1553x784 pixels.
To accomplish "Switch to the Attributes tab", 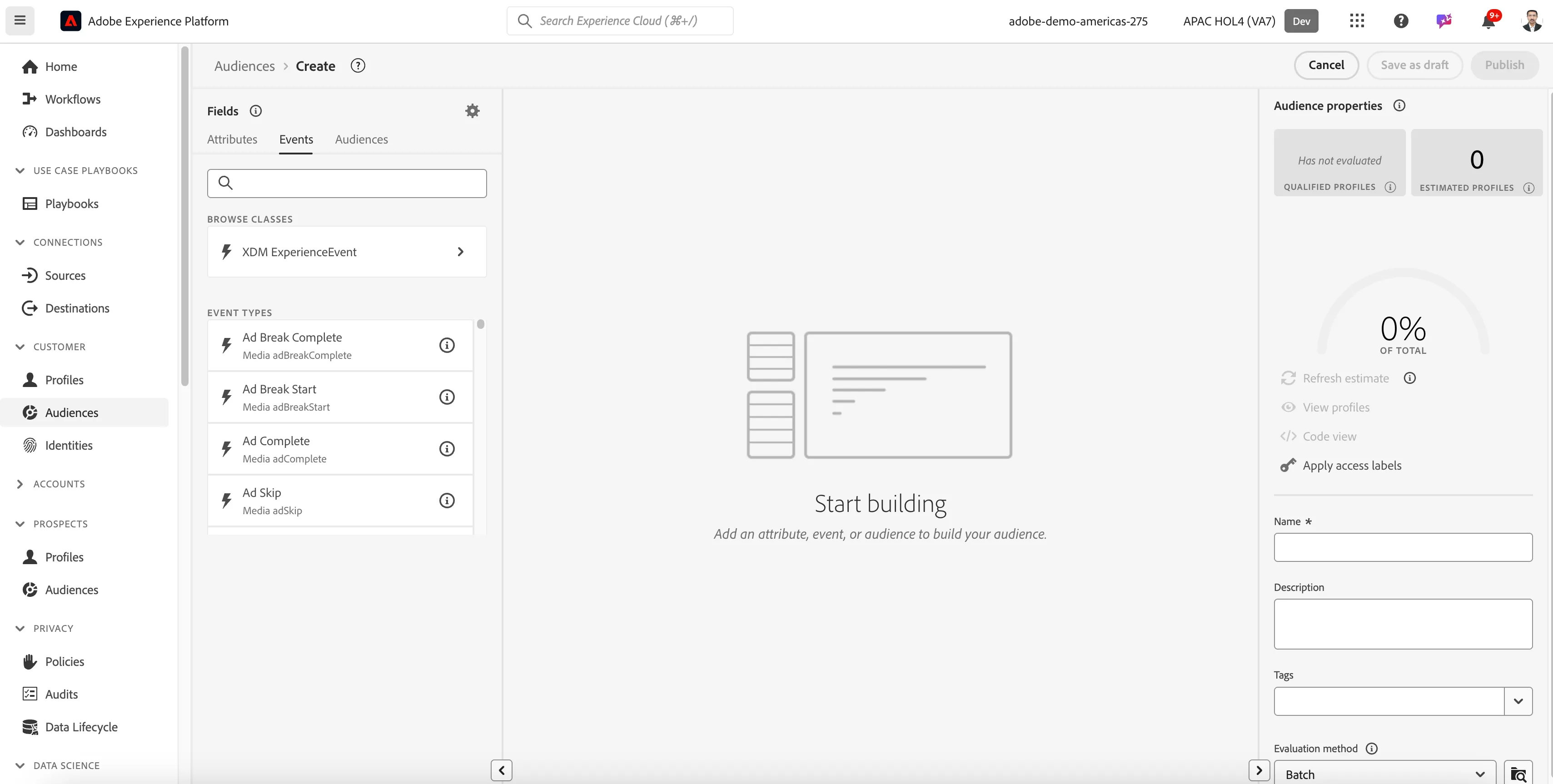I will (x=232, y=139).
